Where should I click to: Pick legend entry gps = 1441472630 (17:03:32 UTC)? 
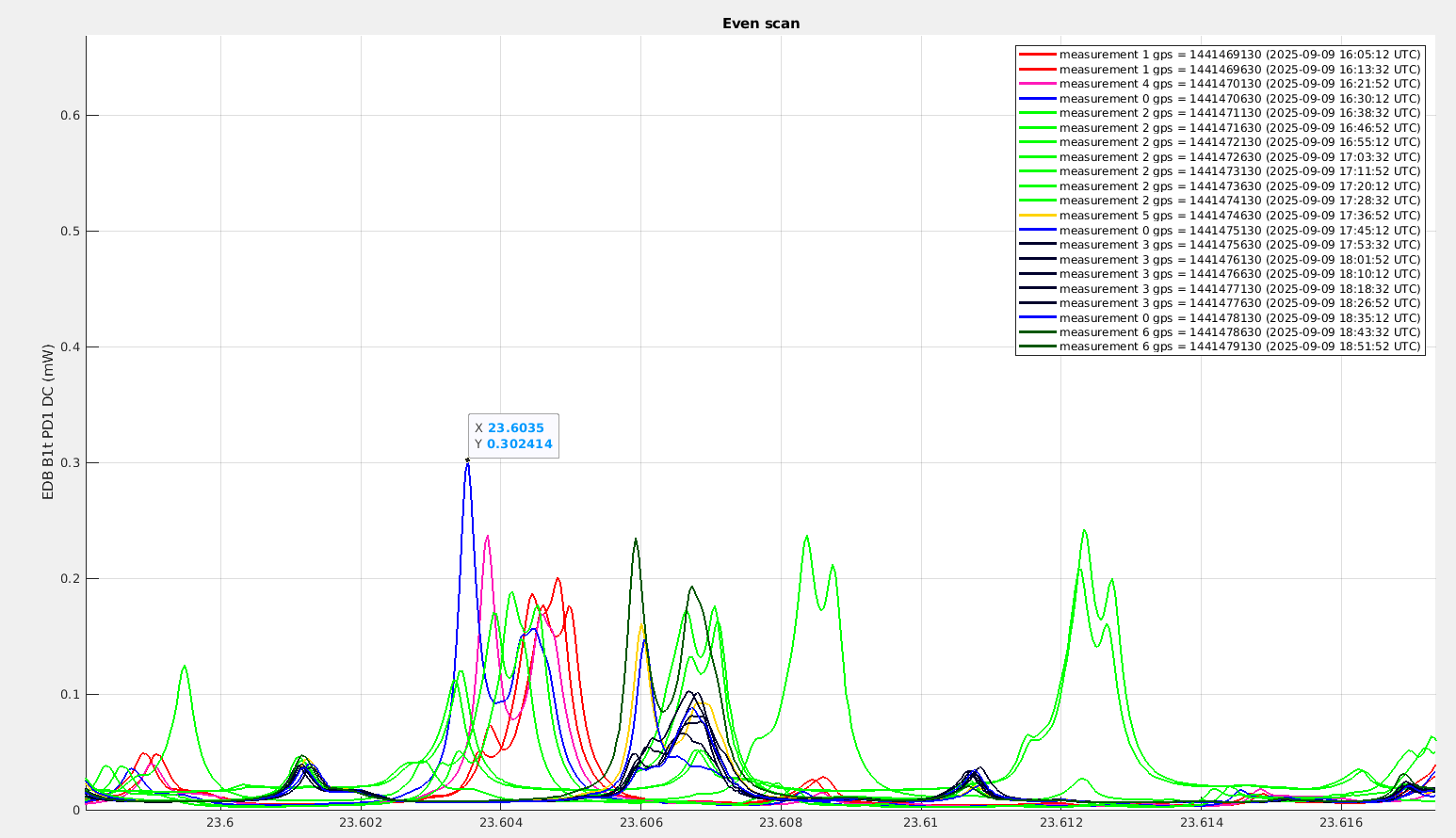(1220, 157)
